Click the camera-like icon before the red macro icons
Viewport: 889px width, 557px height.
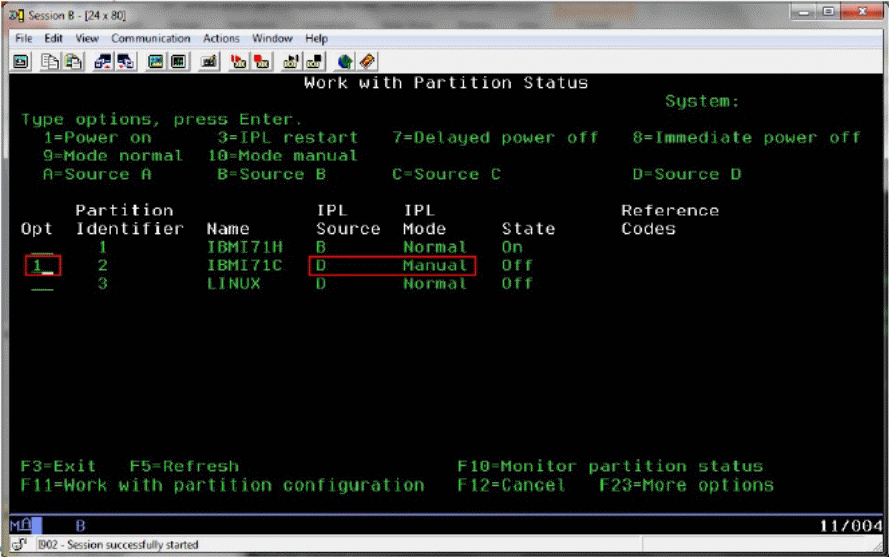click(210, 62)
